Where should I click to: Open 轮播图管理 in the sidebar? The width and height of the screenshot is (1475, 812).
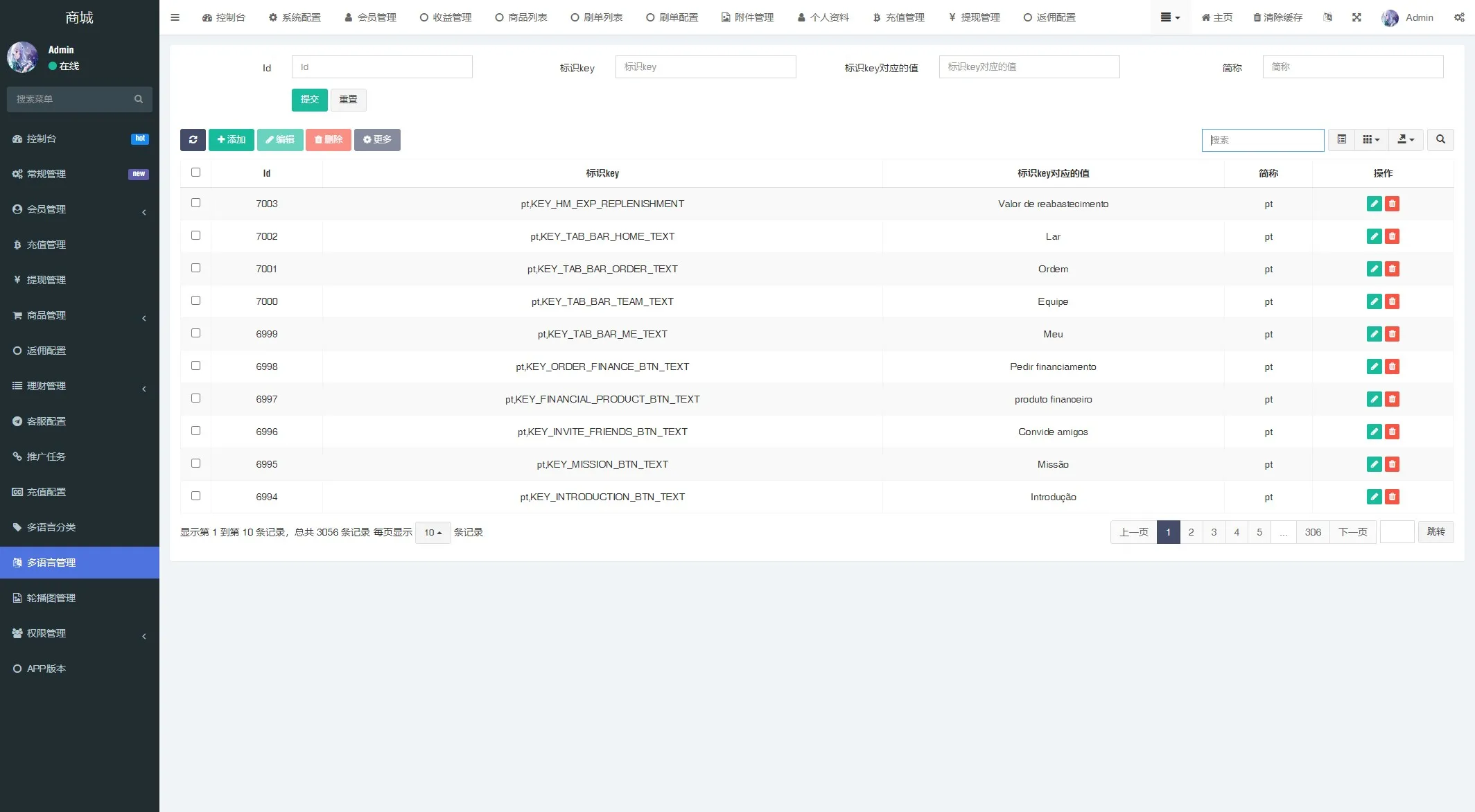tap(51, 598)
